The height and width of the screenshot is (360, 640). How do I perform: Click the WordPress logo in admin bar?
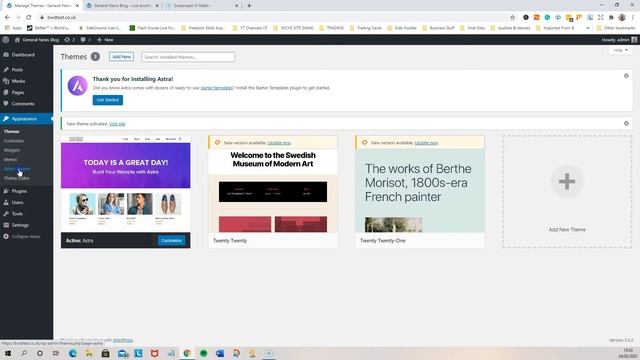coord(6,40)
